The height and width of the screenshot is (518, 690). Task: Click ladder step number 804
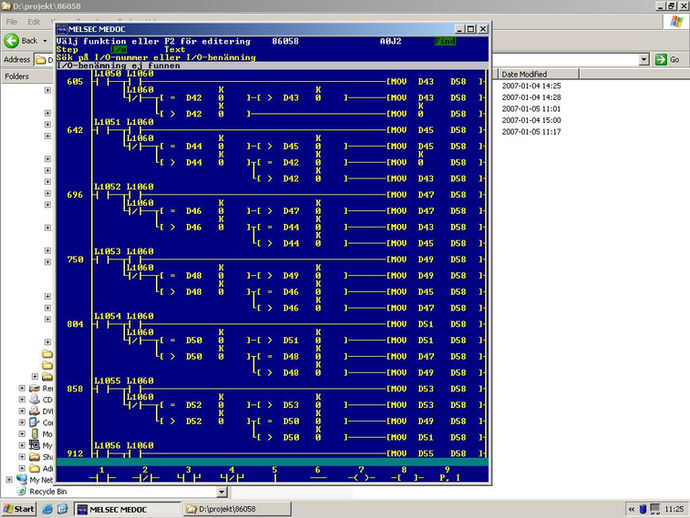[75, 324]
